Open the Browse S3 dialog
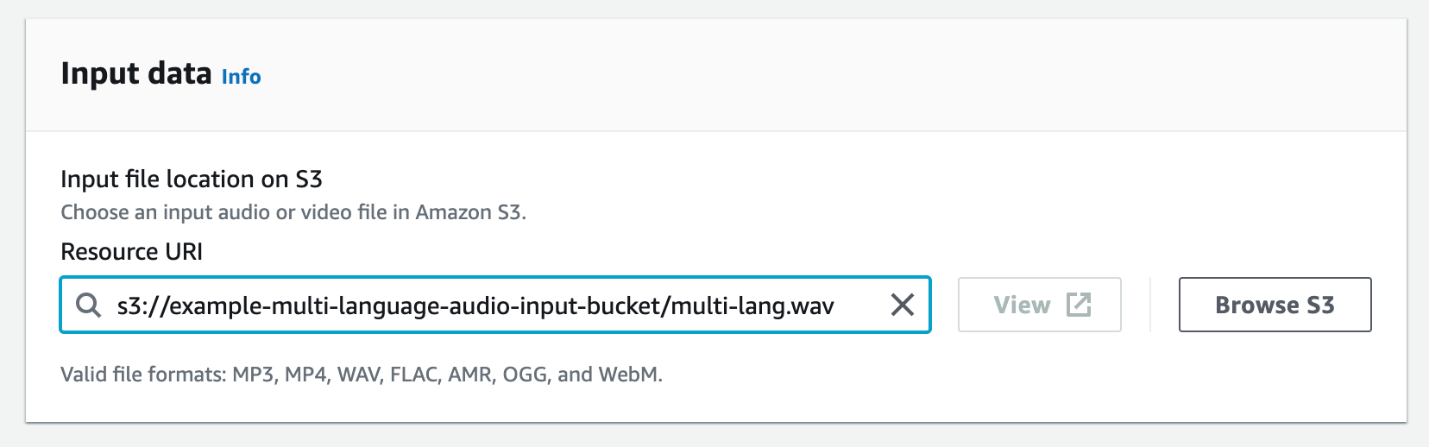The image size is (1429, 447). pyautogui.click(x=1274, y=305)
